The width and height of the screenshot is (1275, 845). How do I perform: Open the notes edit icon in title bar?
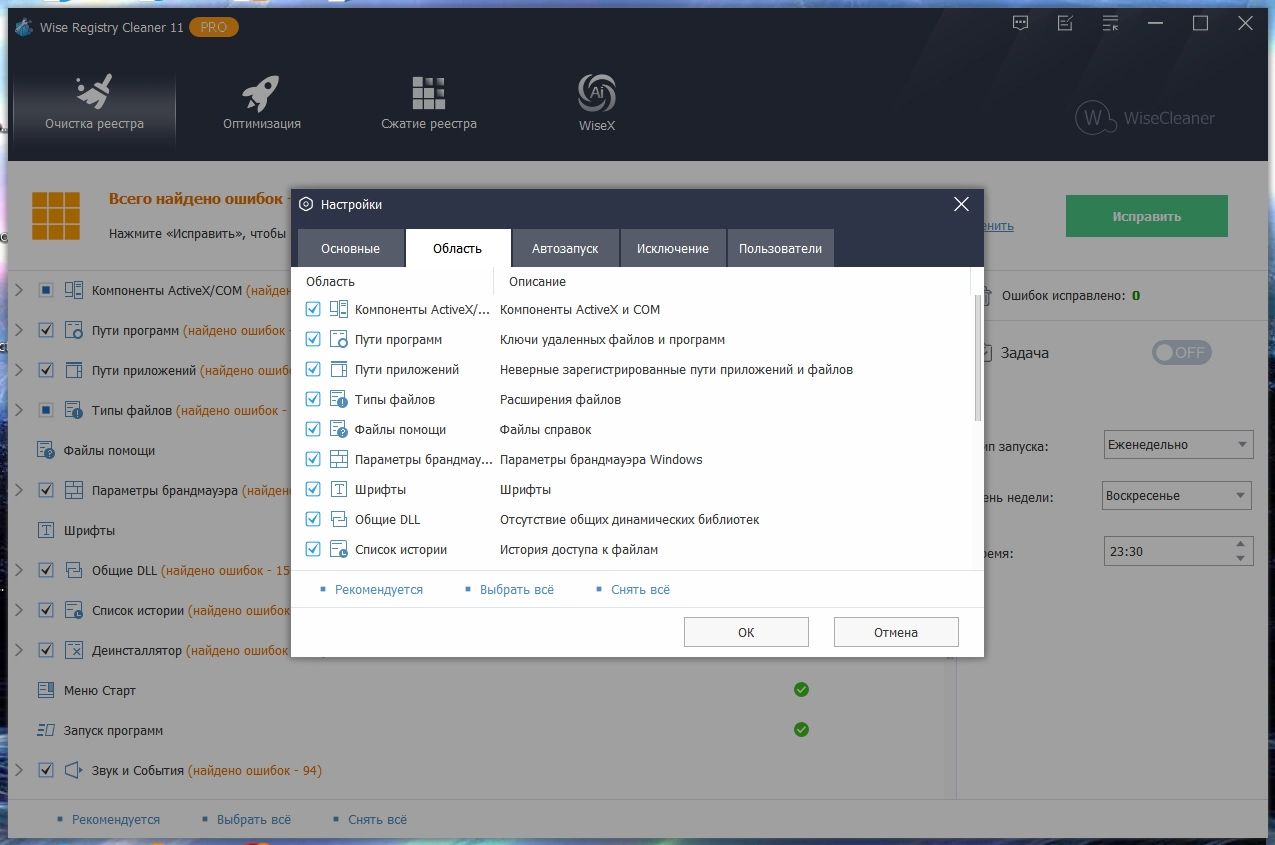click(1065, 23)
